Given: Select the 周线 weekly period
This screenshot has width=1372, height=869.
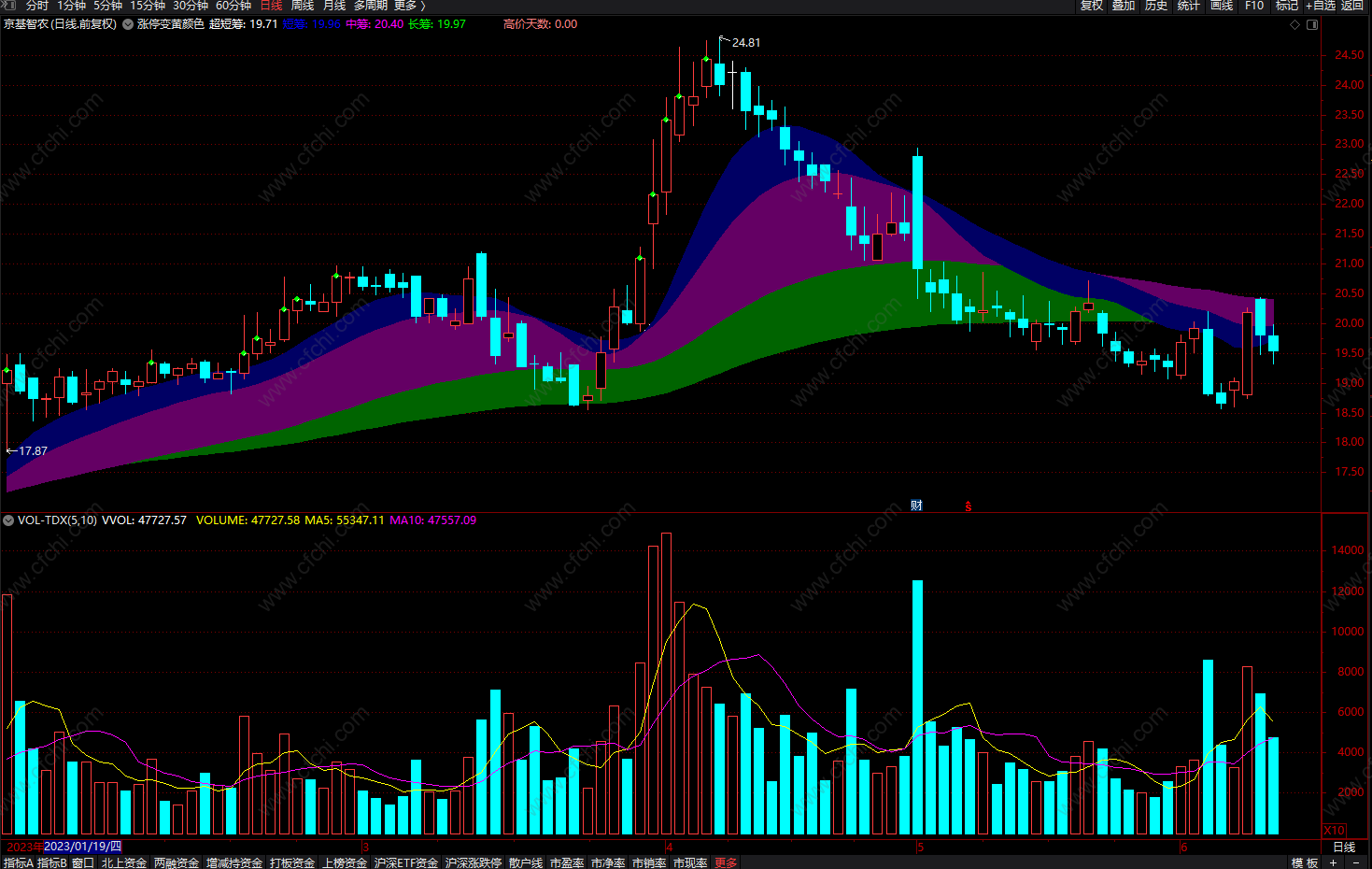Looking at the screenshot, I should [x=303, y=6].
